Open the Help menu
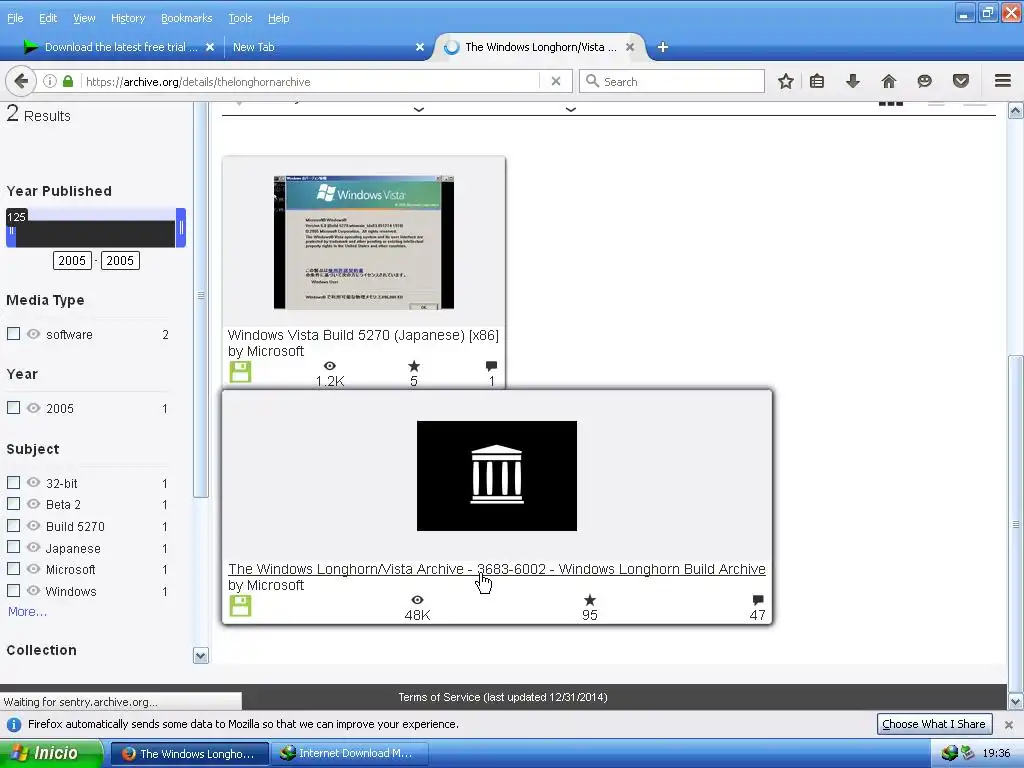This screenshot has height=768, width=1024. click(278, 18)
